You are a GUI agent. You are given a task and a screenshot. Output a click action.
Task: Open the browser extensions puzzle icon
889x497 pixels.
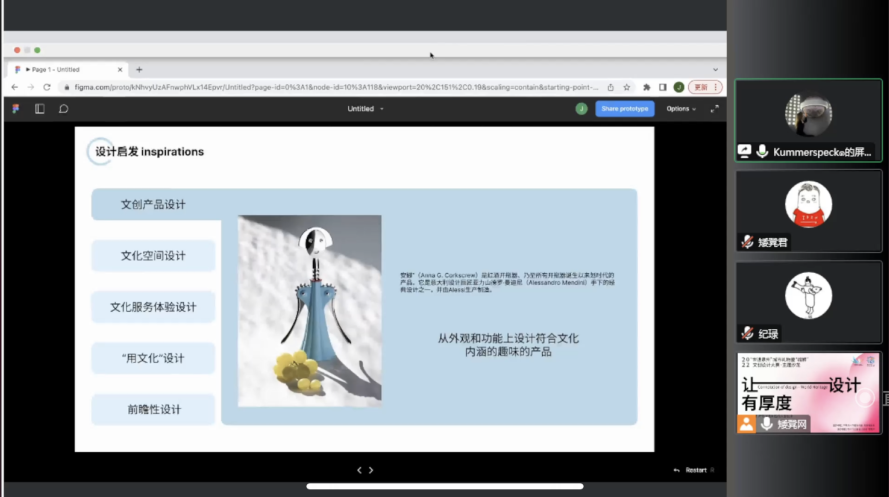[646, 87]
